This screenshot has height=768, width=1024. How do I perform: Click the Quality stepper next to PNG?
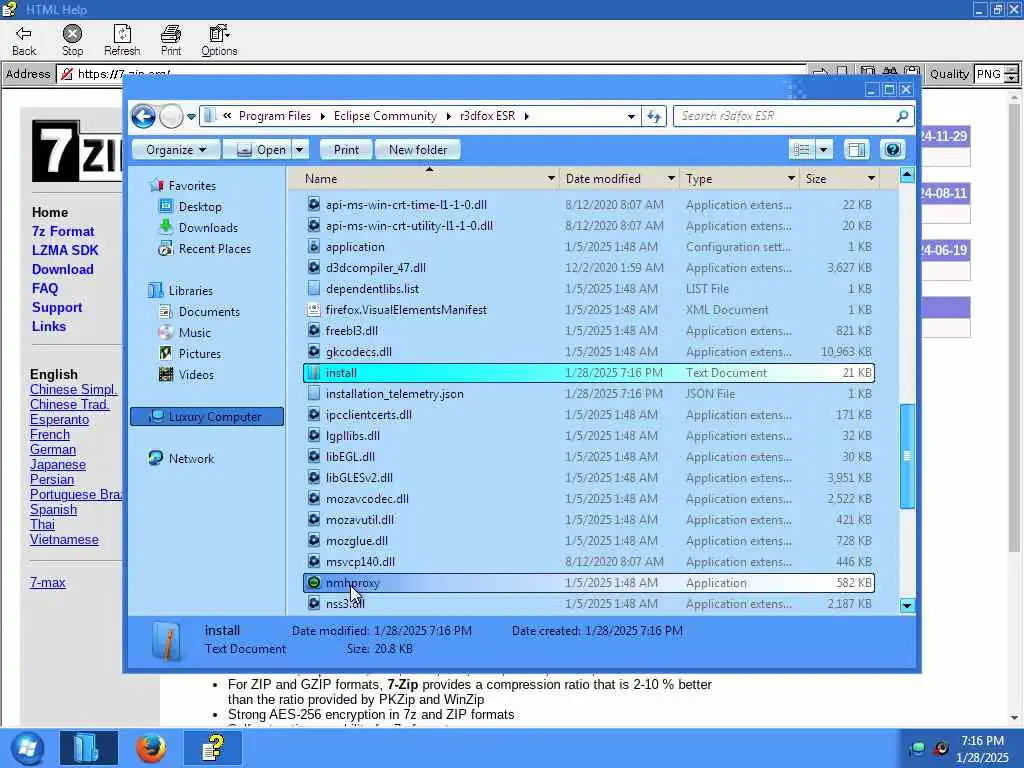click(x=1011, y=74)
